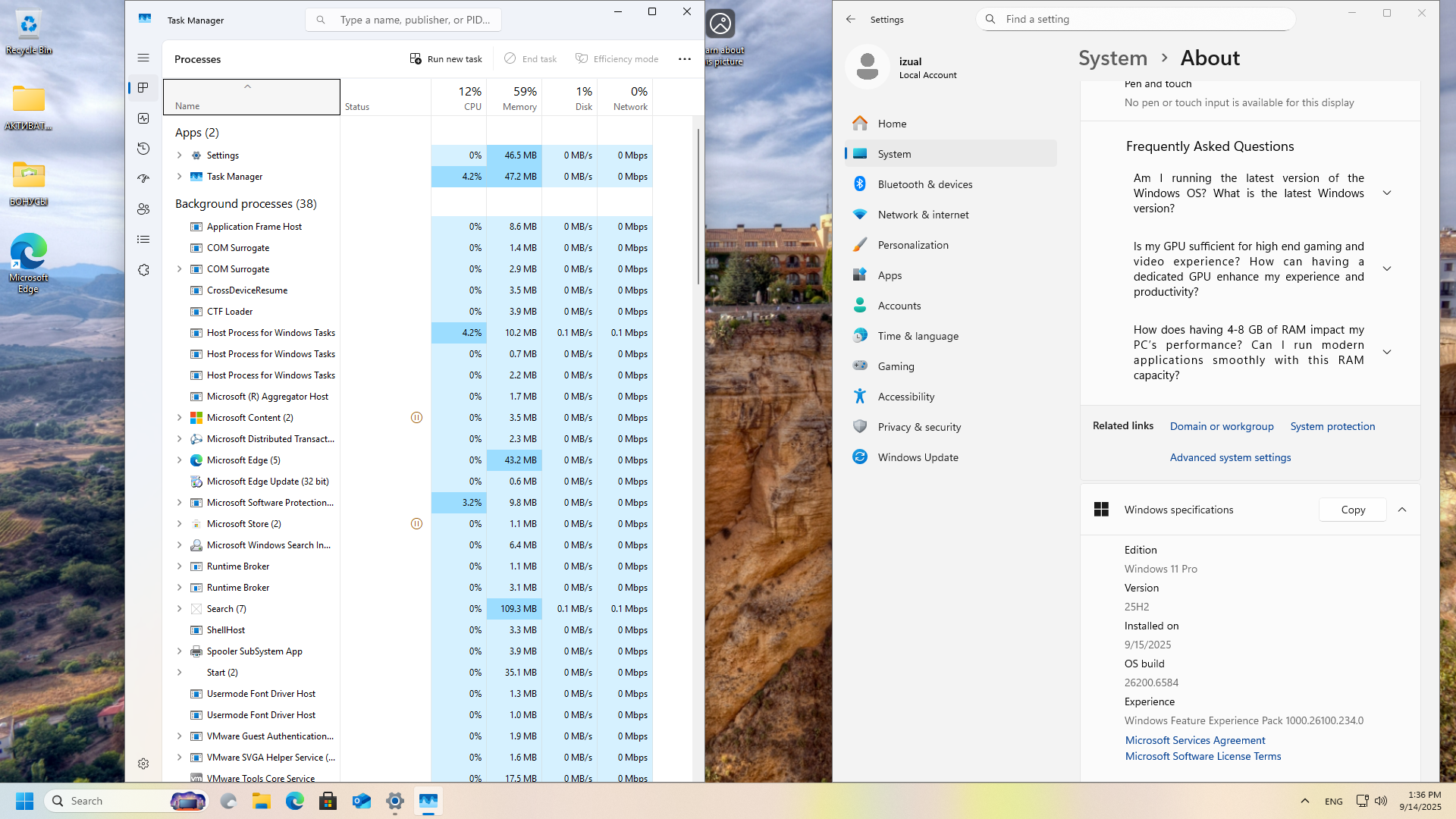
Task: Open Task Manager settings gear
Action: [x=143, y=764]
